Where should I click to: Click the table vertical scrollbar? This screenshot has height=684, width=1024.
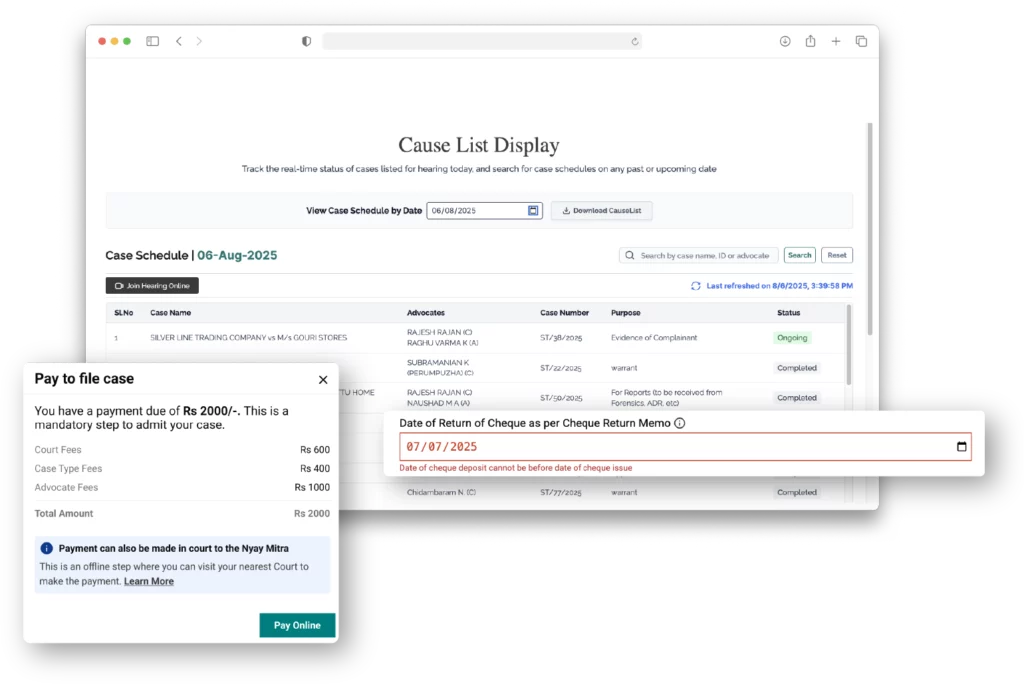point(848,345)
